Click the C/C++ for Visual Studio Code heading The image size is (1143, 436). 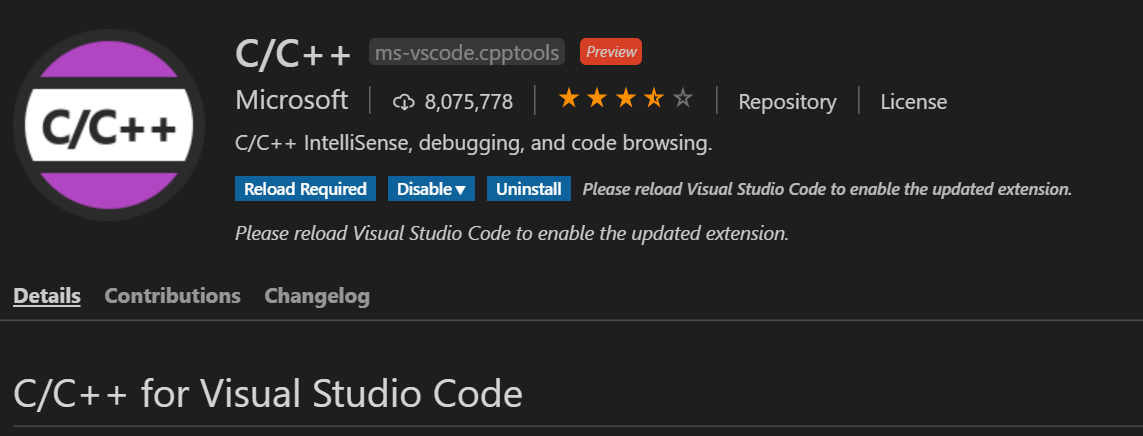click(268, 393)
